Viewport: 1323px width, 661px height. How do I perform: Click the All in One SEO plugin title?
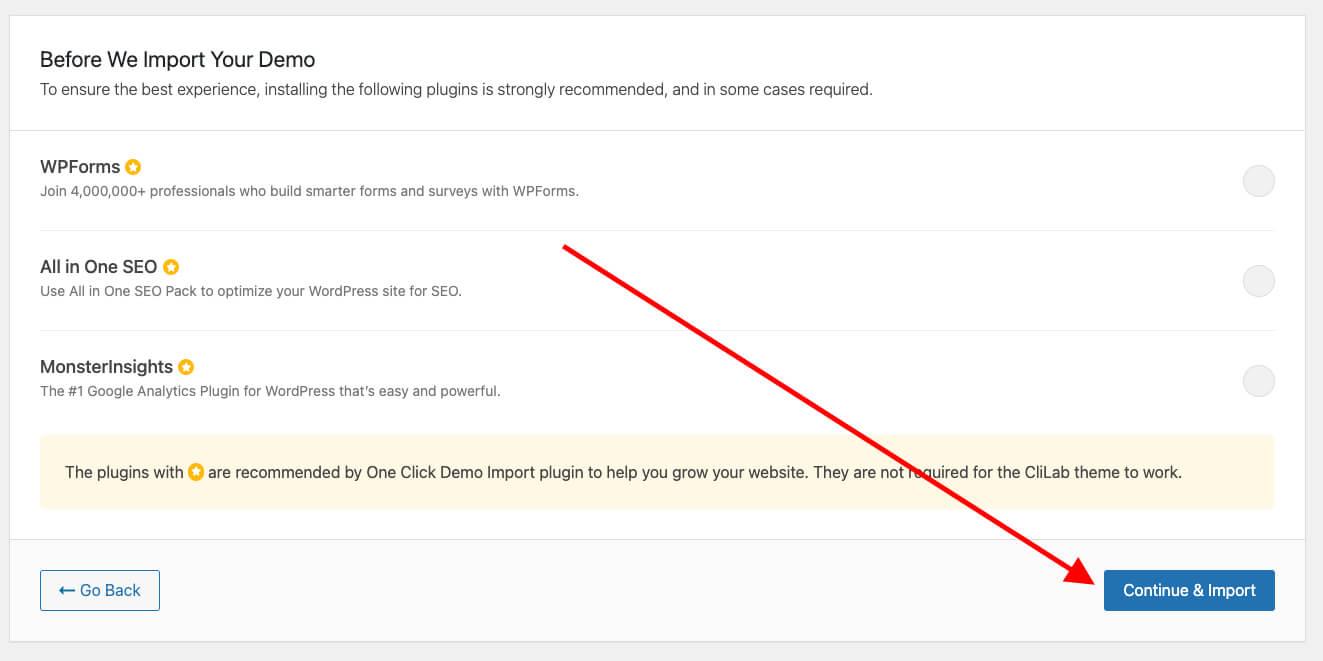tap(98, 267)
